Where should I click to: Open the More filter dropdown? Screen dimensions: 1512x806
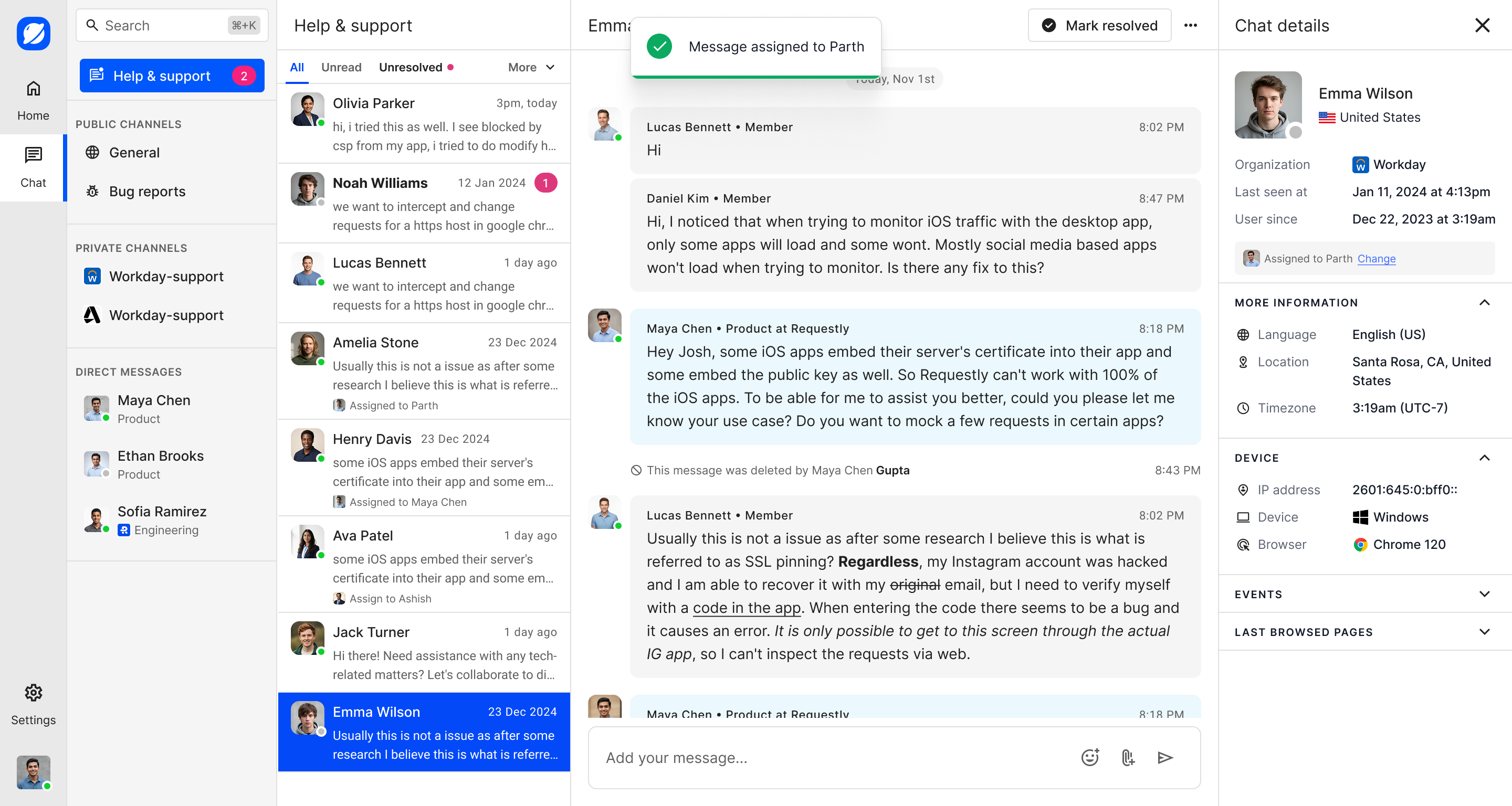pyautogui.click(x=531, y=68)
